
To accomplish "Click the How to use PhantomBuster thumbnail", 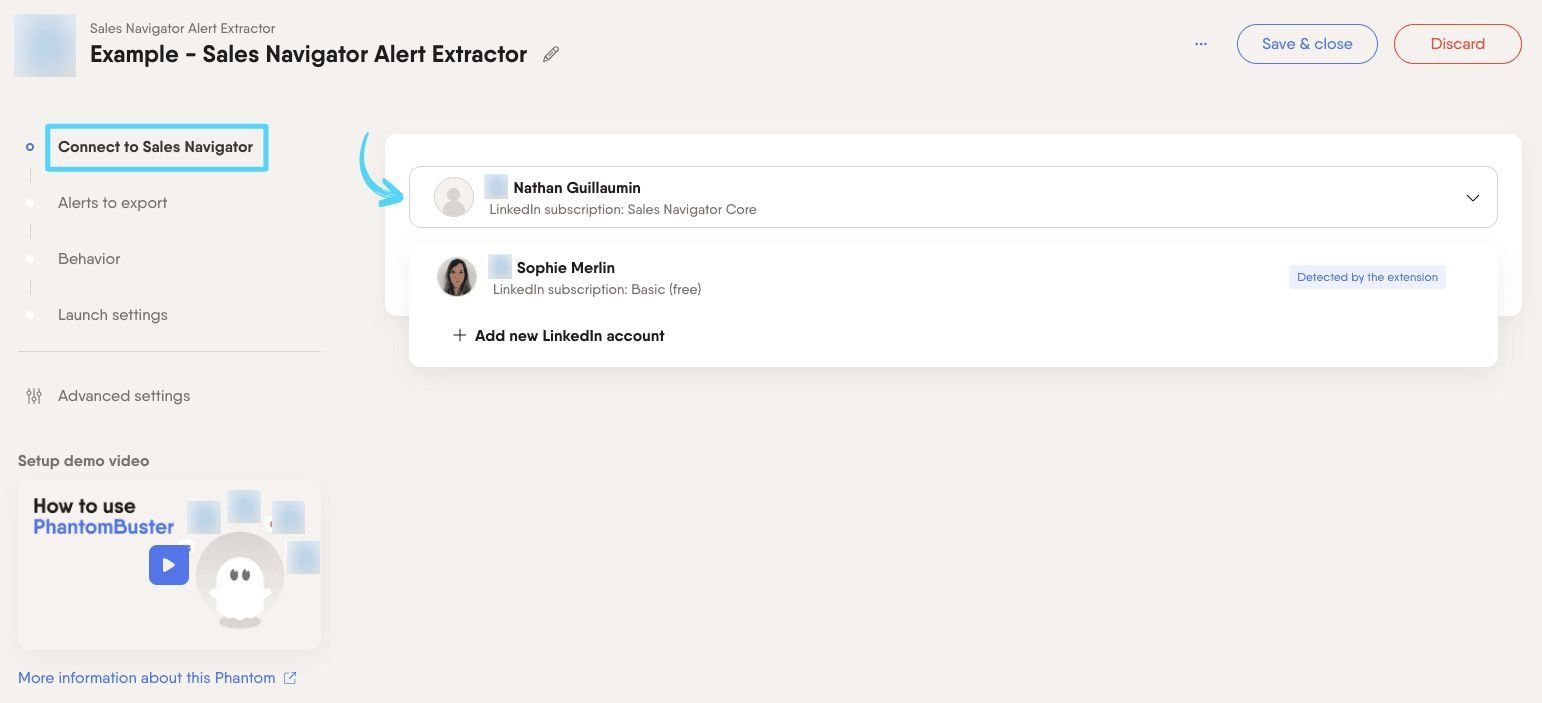I will click(x=169, y=565).
